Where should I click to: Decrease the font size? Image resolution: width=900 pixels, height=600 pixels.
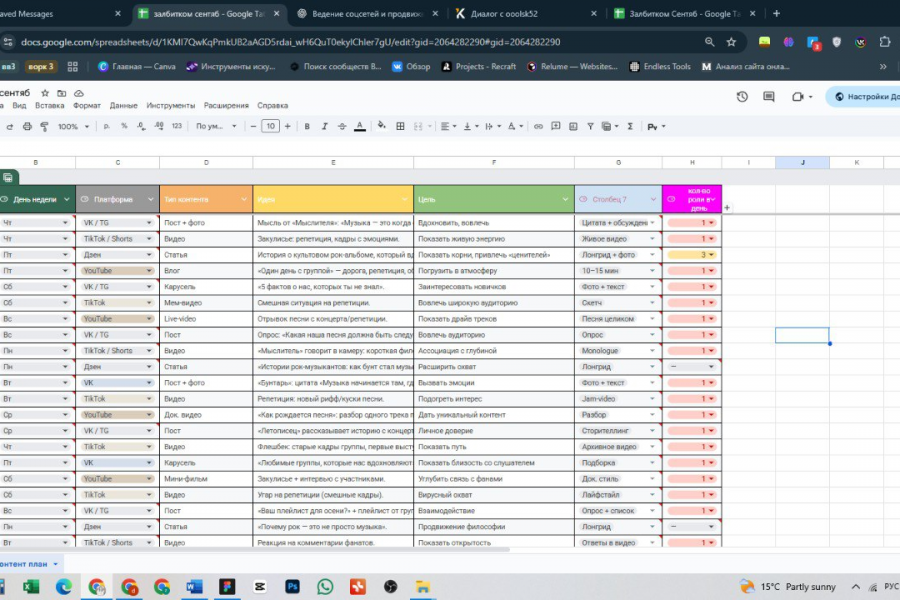[253, 126]
